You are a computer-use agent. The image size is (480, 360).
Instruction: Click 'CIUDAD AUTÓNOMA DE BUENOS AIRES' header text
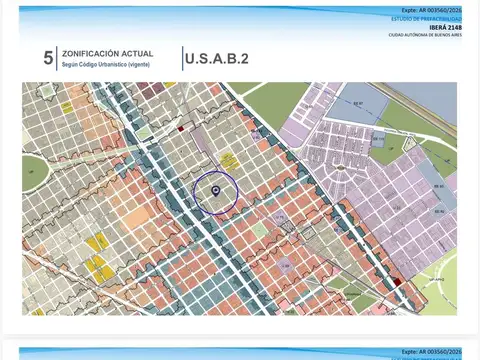click(x=425, y=35)
